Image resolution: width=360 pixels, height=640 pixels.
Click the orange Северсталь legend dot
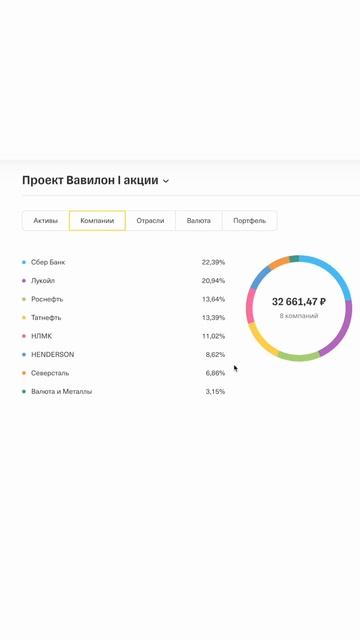[24, 373]
